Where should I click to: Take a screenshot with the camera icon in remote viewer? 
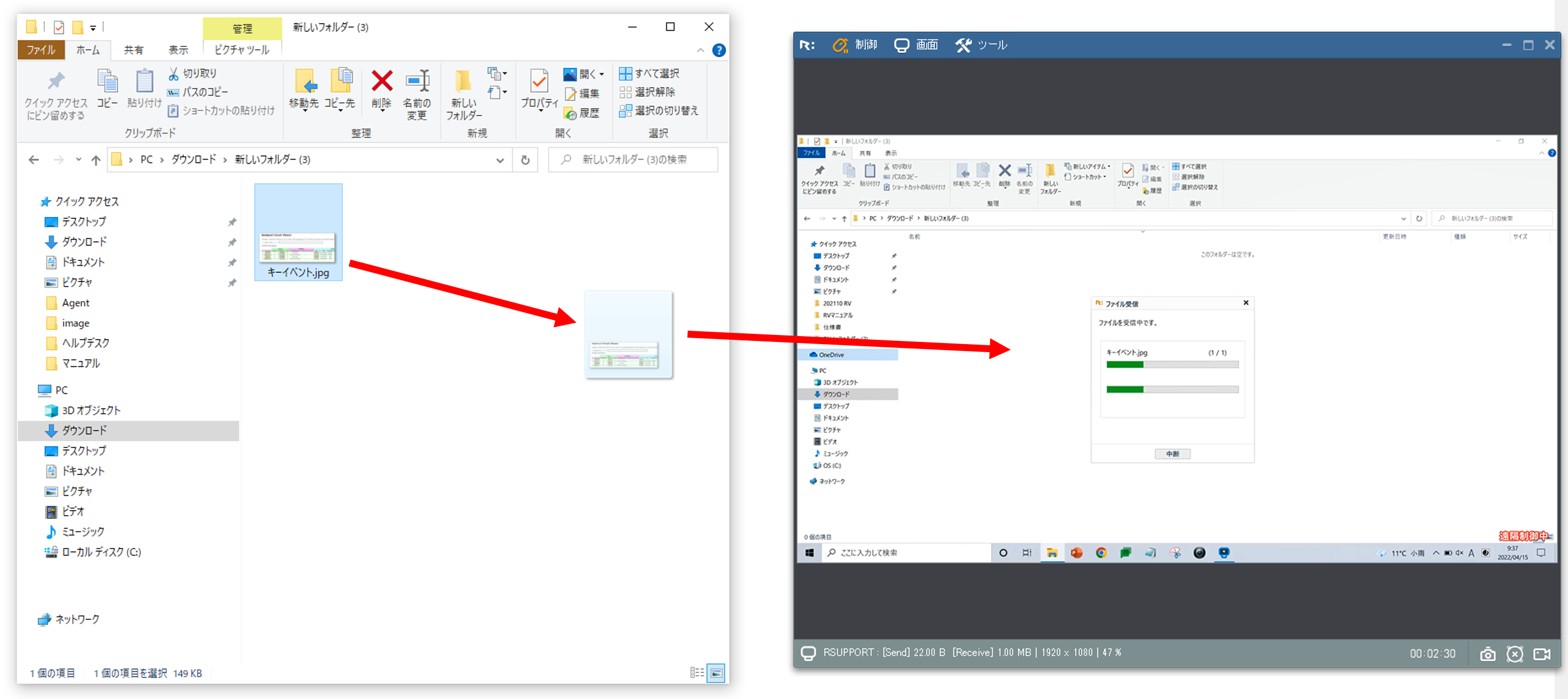tap(1488, 655)
